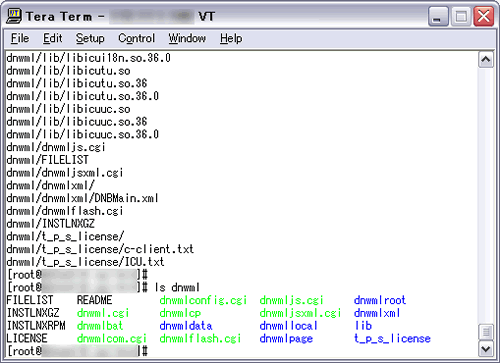
Task: Open the Edit menu
Action: [x=52, y=38]
